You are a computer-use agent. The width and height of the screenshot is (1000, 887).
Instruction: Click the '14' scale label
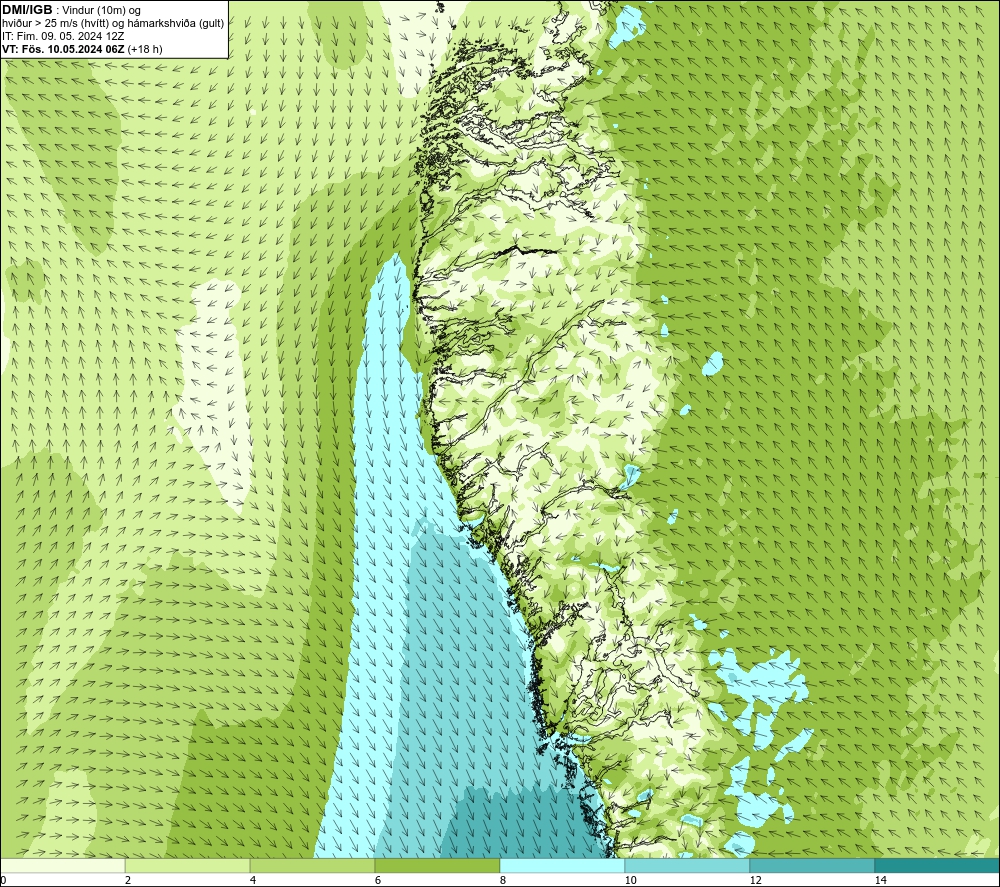pyautogui.click(x=881, y=880)
